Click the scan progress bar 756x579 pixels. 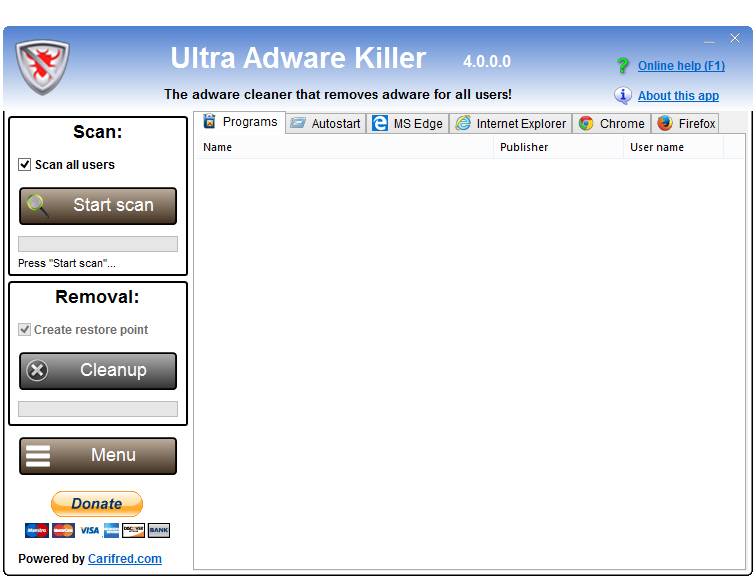pos(98,244)
